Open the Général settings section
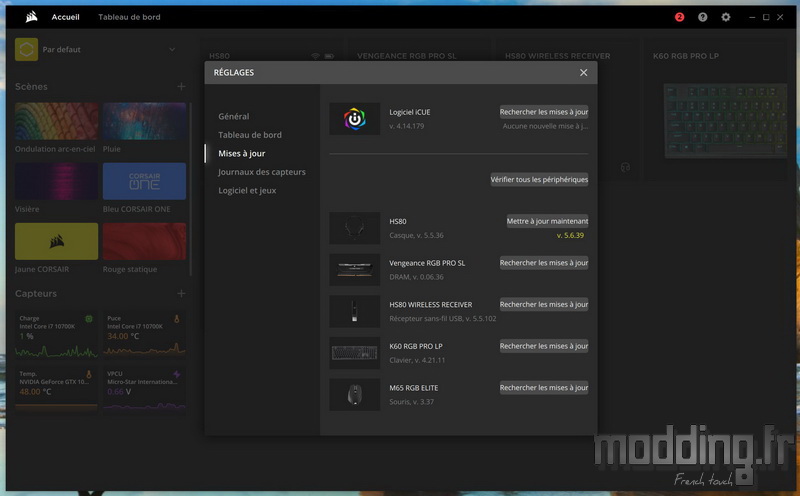Viewport: 800px width, 496px height. (x=234, y=116)
